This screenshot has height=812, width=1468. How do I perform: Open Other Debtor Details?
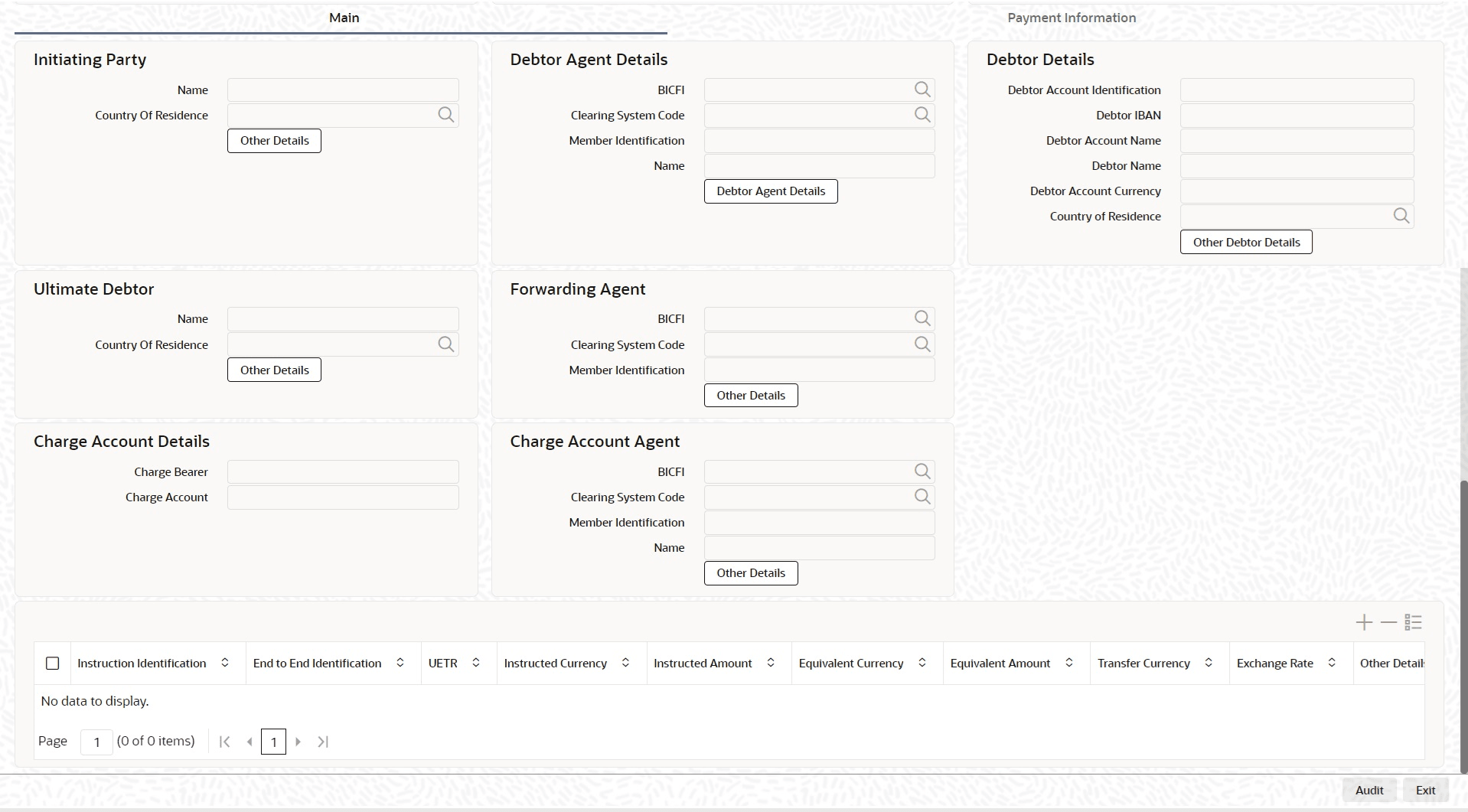1246,242
